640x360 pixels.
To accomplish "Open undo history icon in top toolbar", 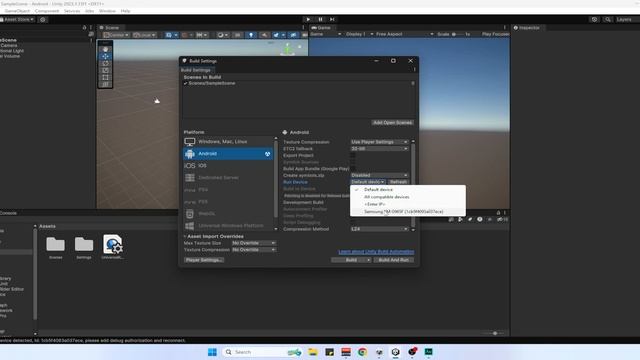I will click(x=594, y=20).
